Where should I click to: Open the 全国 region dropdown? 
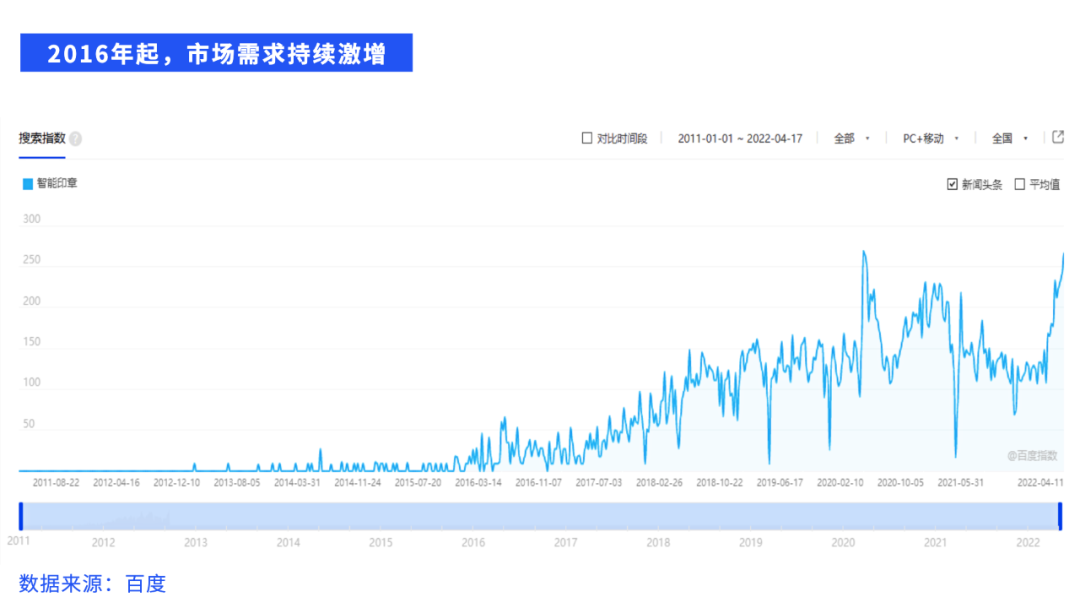(x=1009, y=139)
